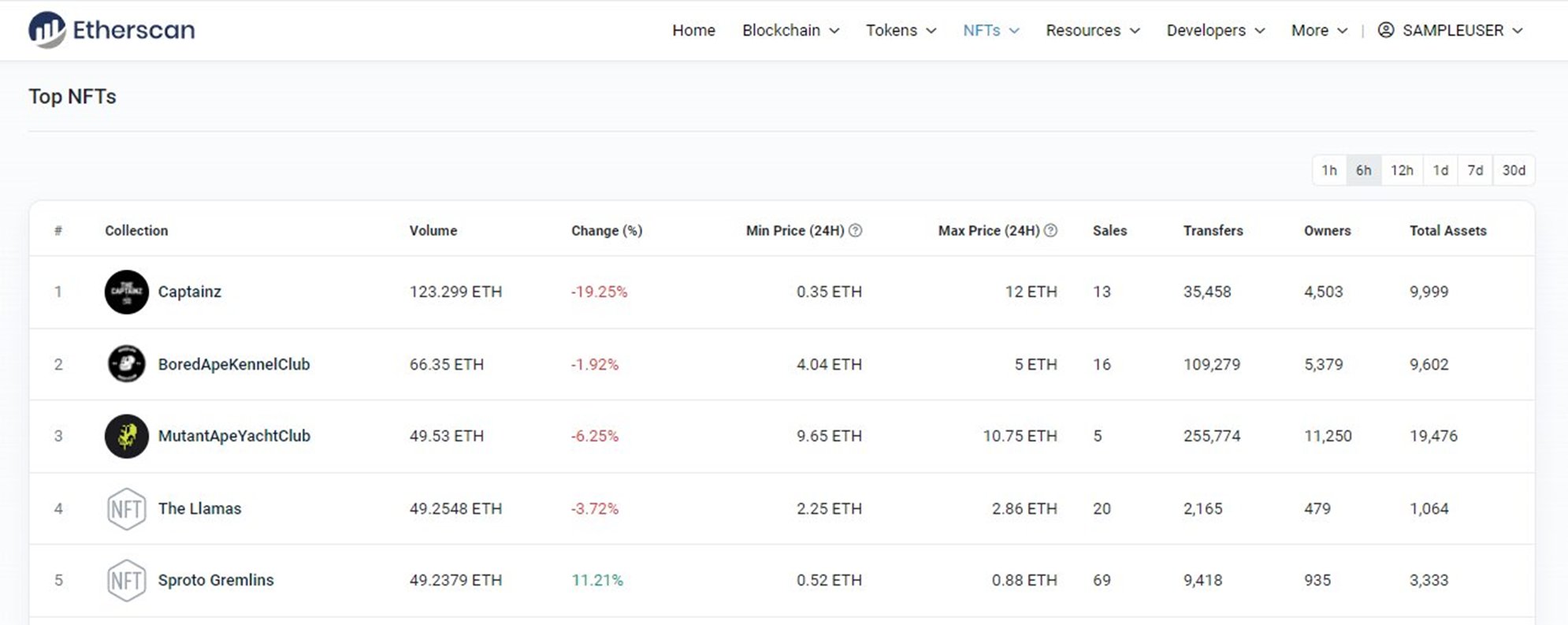Click the Collection column header
The image size is (1568, 625).
coord(136,230)
